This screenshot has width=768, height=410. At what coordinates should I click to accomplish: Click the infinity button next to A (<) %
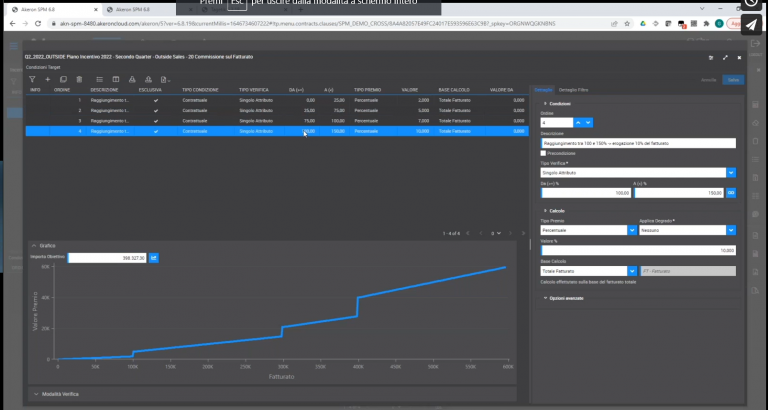(x=730, y=192)
